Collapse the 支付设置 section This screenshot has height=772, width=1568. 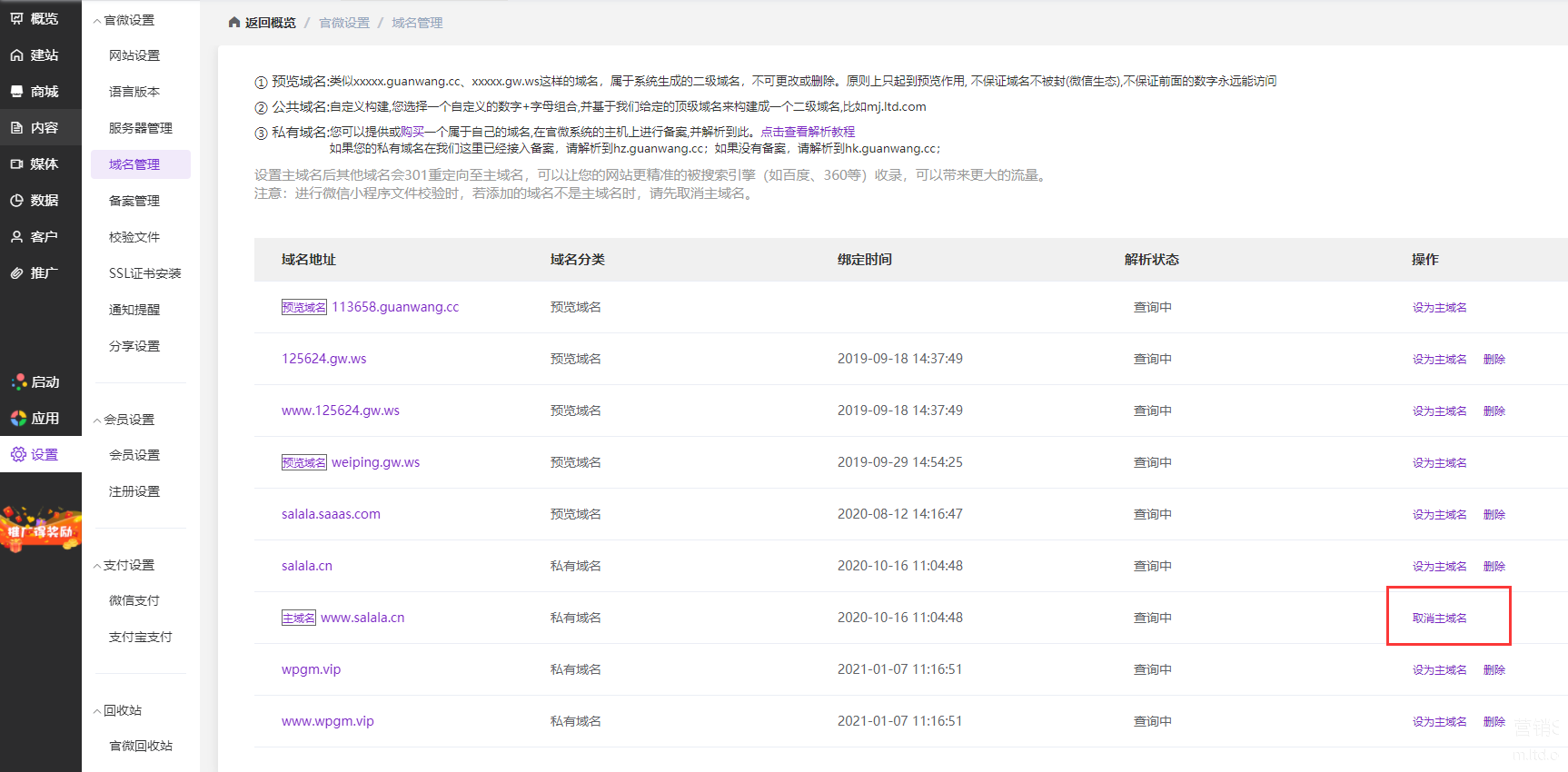click(97, 566)
